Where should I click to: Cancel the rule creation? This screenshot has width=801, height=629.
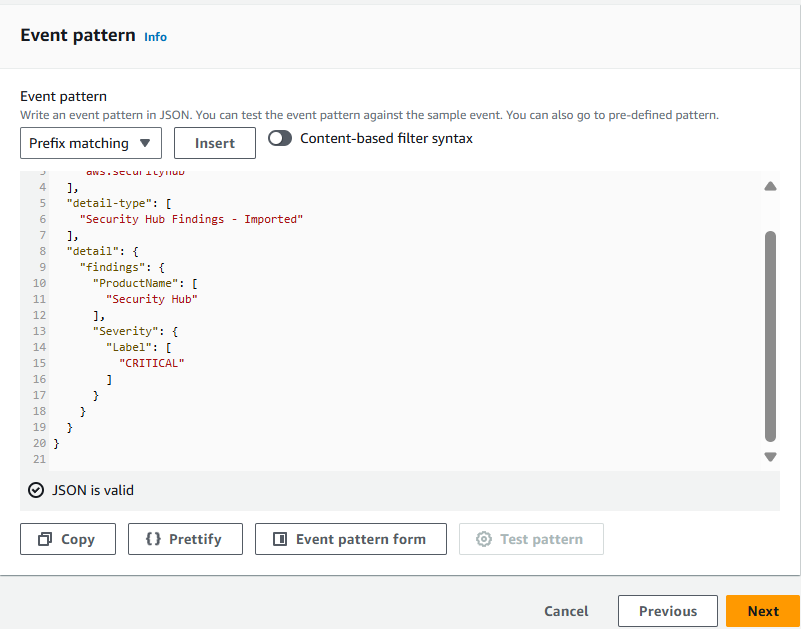566,611
